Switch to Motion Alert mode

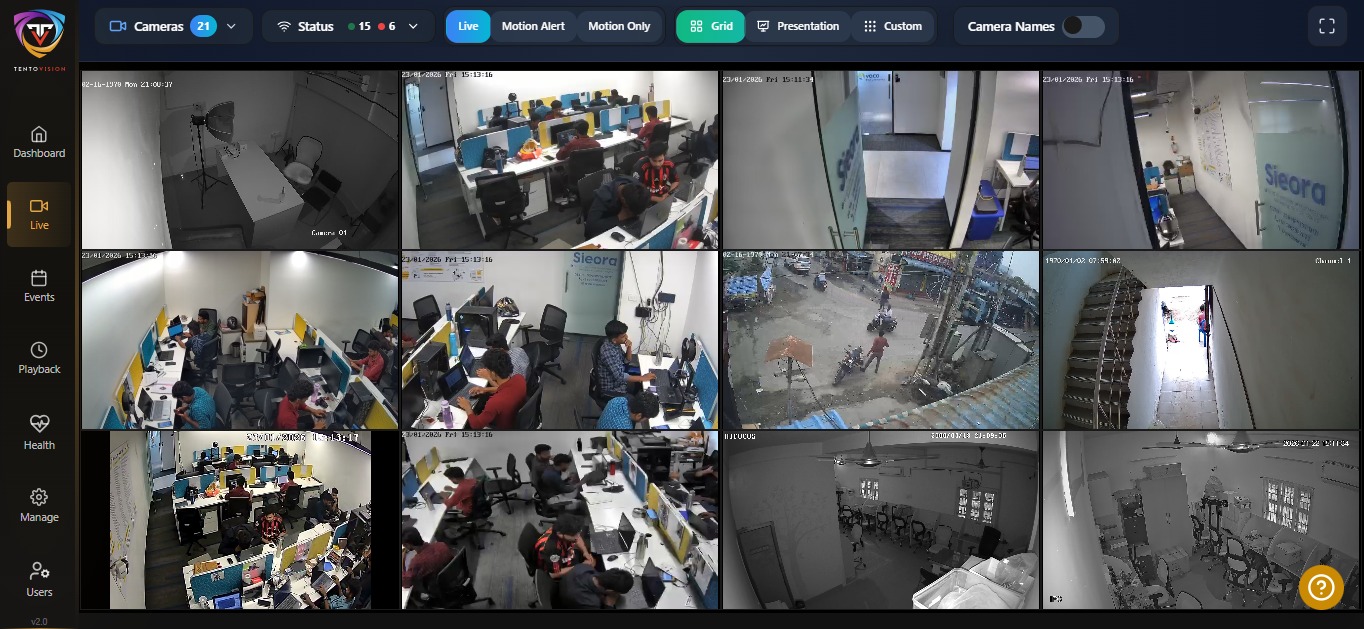(x=533, y=27)
